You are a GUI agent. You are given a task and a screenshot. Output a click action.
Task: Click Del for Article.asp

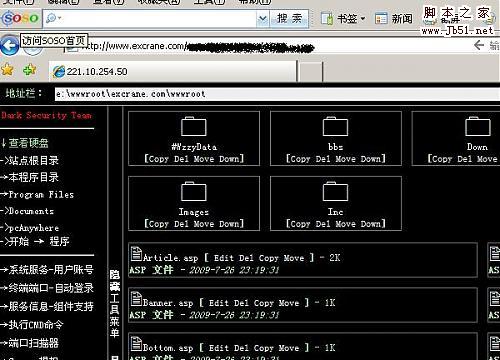pos(246,258)
